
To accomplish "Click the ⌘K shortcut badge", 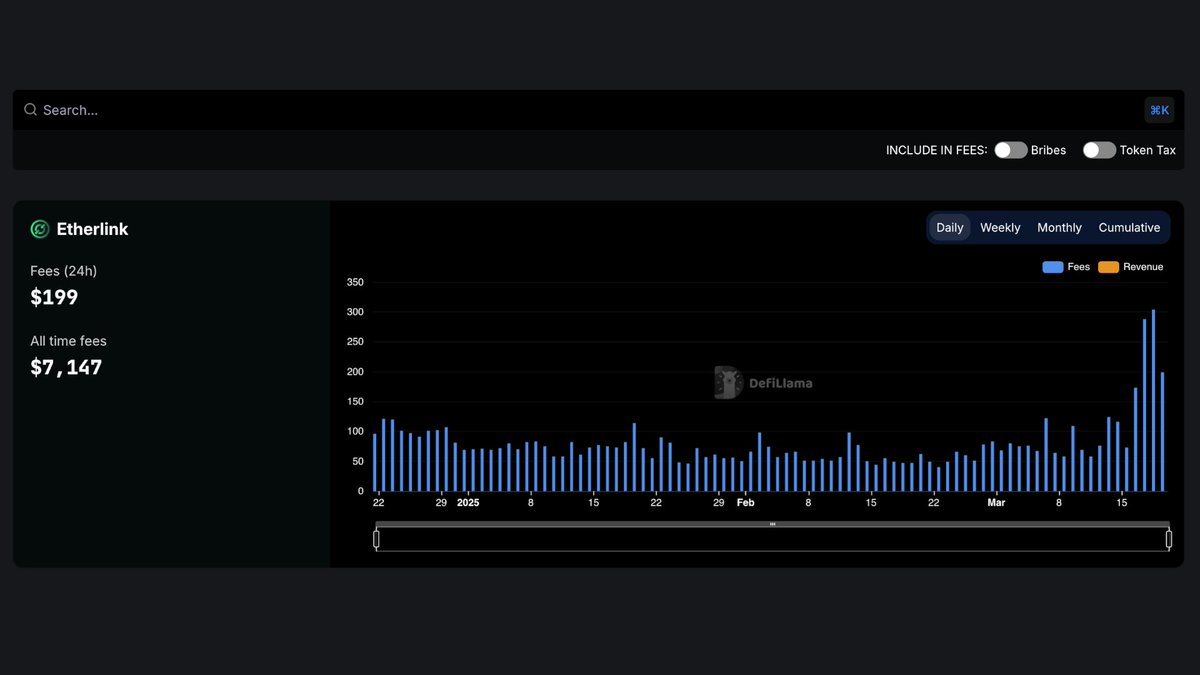I will click(1159, 110).
